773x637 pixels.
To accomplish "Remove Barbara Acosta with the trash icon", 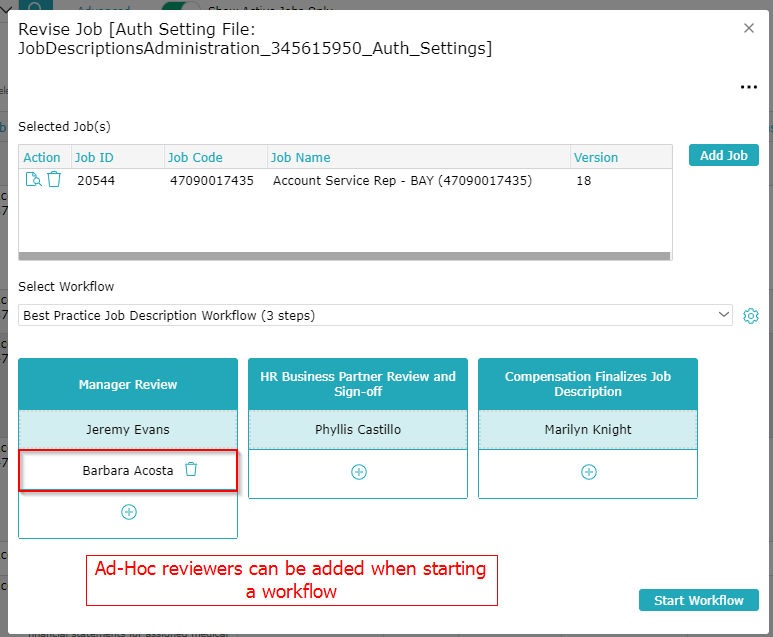I will (191, 470).
